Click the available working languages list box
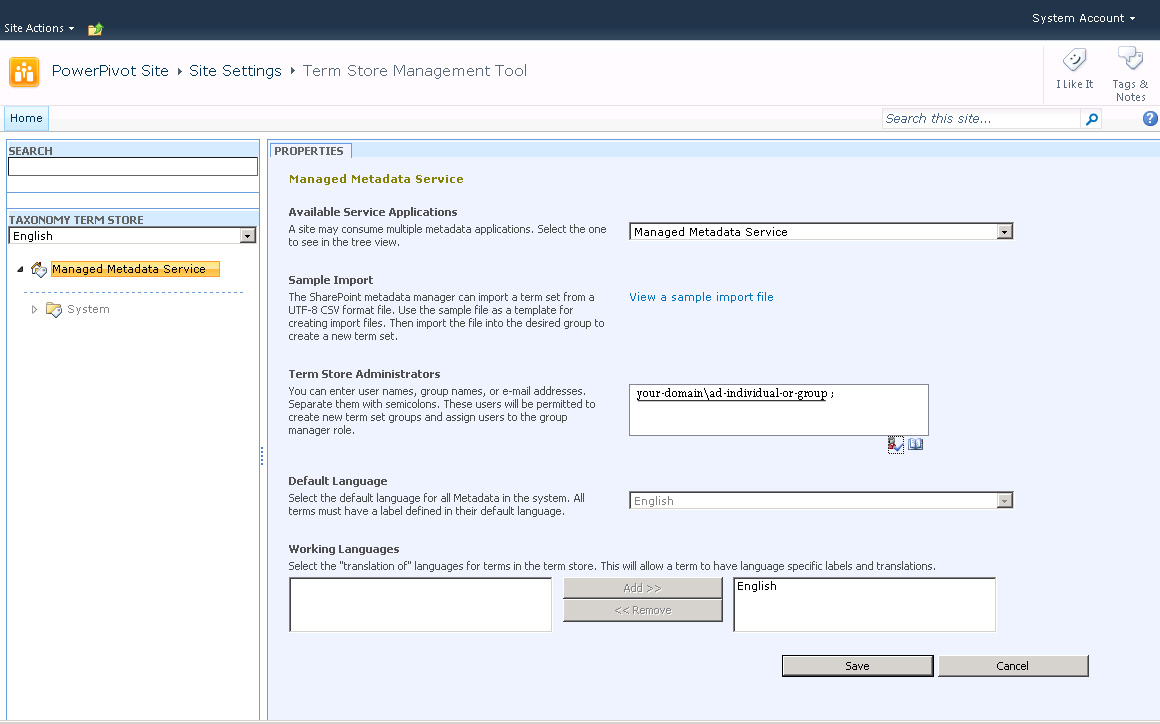Viewport: 1160px width, 724px height. click(x=420, y=605)
